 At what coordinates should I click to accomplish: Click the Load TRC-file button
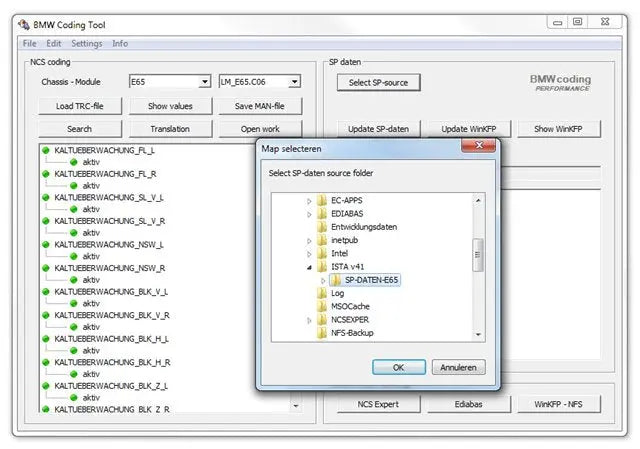pyautogui.click(x=80, y=106)
